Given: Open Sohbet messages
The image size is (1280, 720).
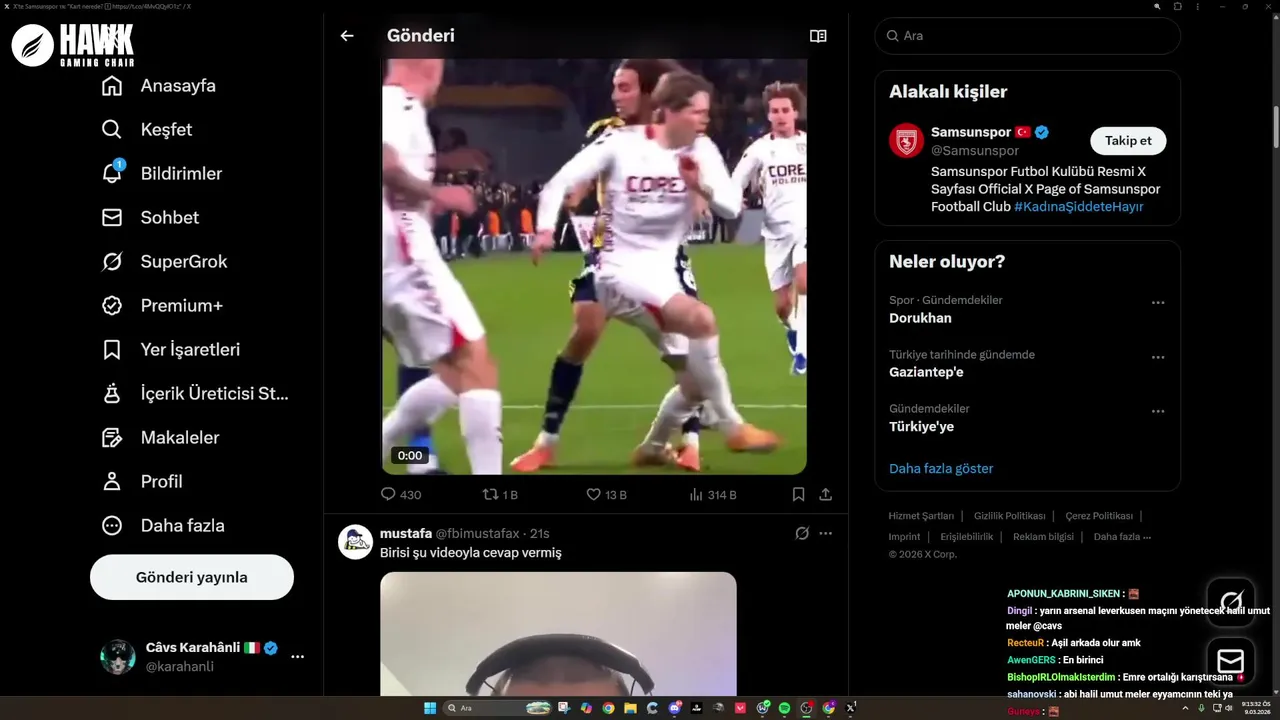Looking at the screenshot, I should coord(150,218).
